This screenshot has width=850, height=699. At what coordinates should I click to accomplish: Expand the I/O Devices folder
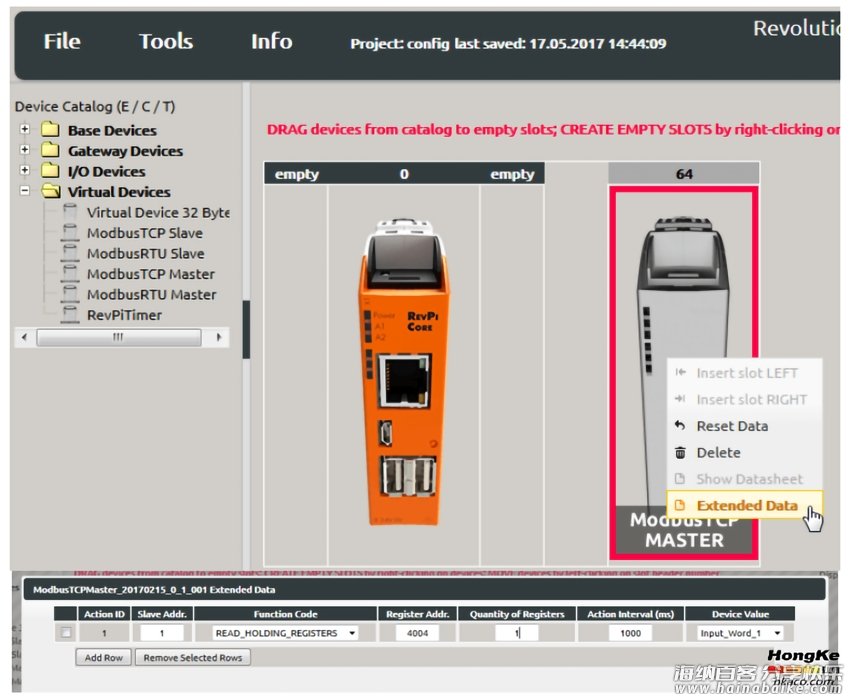24,170
